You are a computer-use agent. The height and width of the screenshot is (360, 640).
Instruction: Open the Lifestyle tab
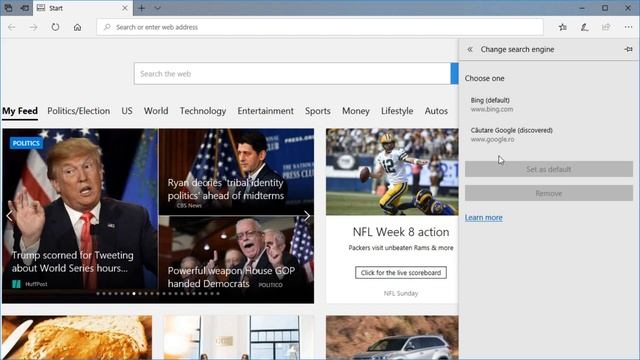tap(397, 111)
